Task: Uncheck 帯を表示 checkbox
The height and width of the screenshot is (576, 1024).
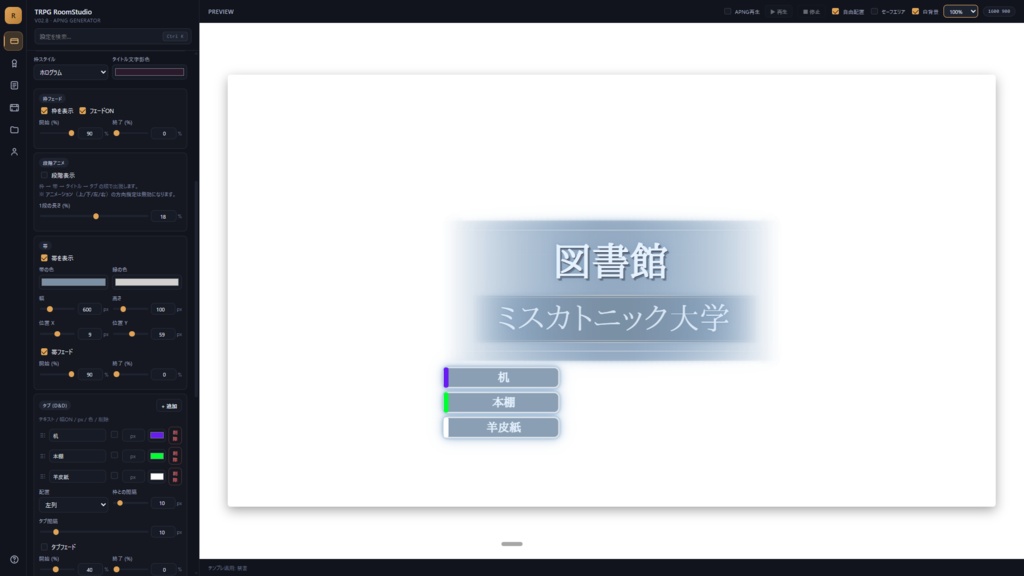Action: tap(44, 258)
